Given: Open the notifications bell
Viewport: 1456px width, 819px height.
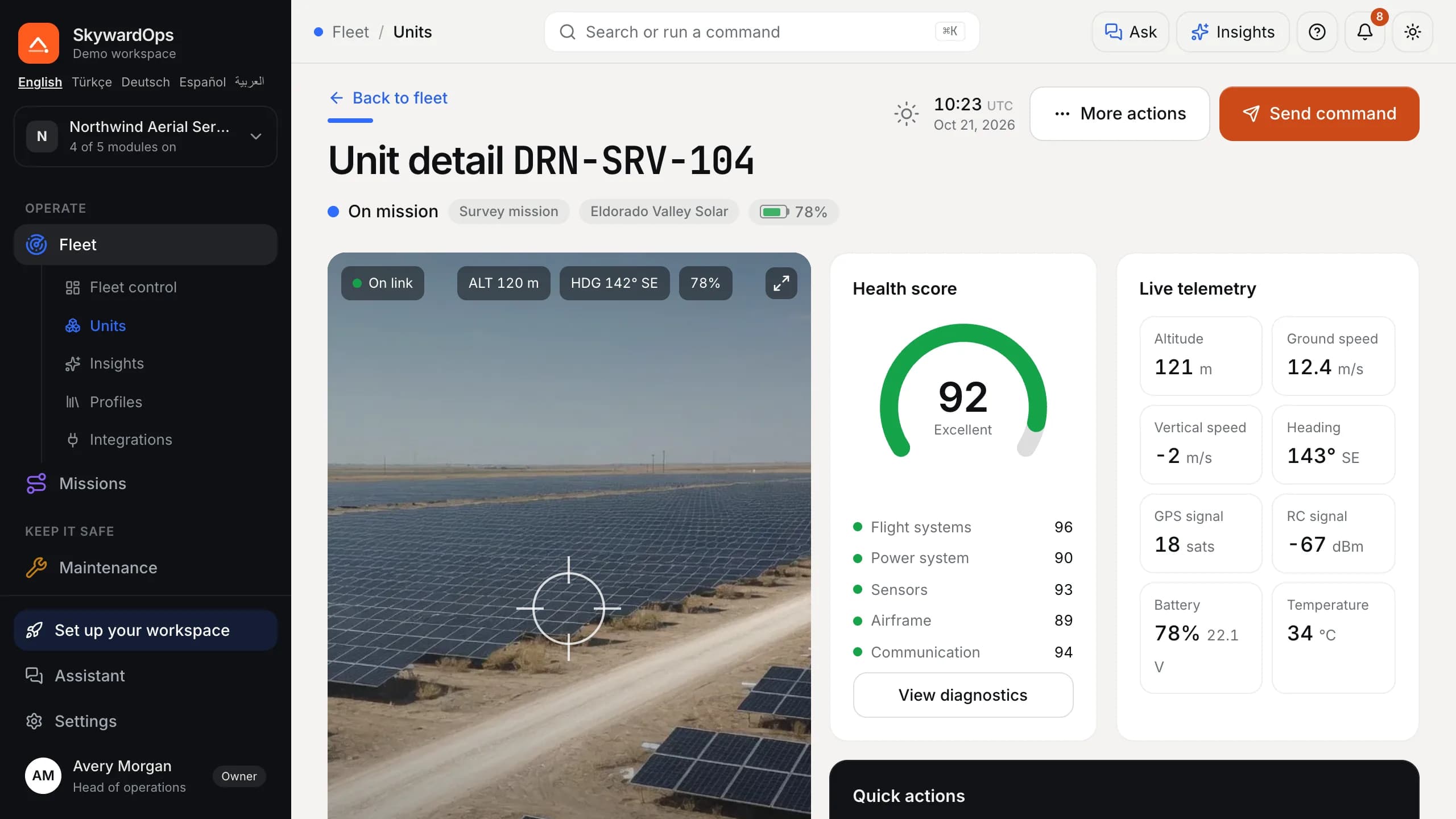Looking at the screenshot, I should (1365, 32).
